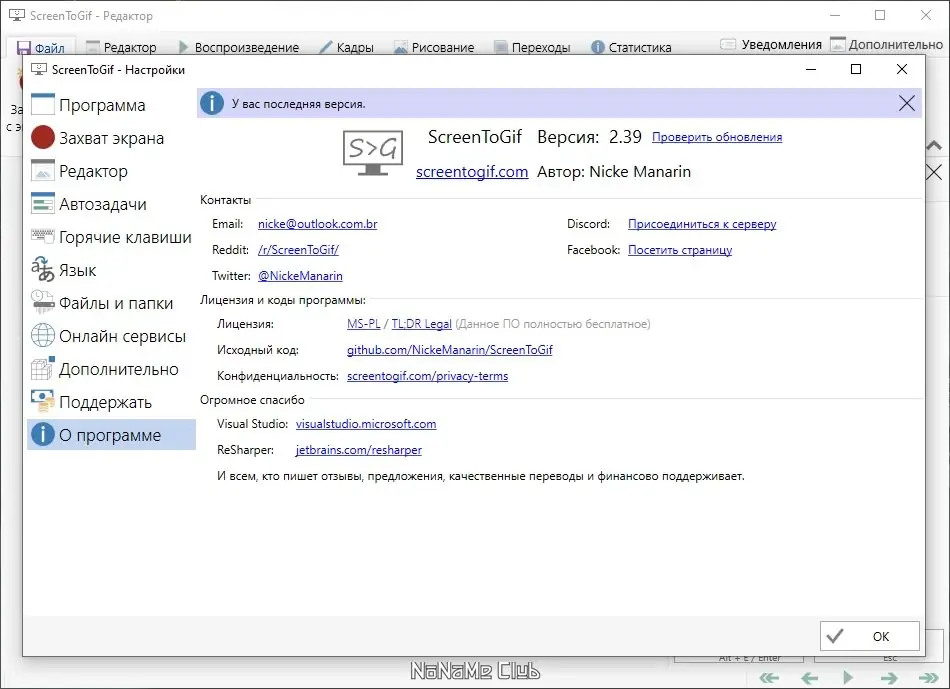This screenshot has width=950, height=689.
Task: Click the ScreenToGif S>G logo
Action: click(373, 153)
